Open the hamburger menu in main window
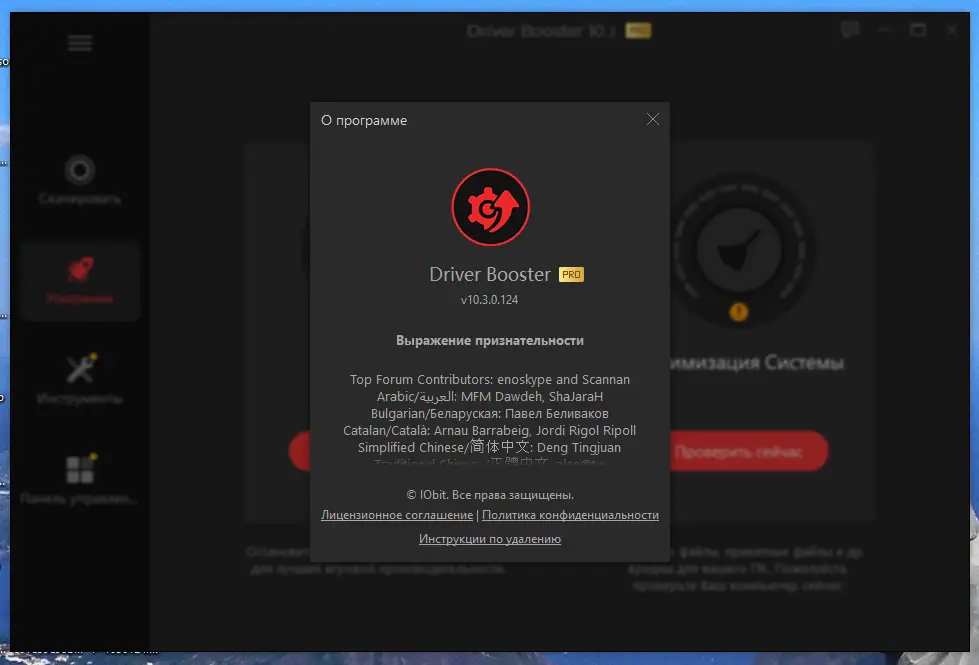This screenshot has height=665, width=979. click(80, 43)
